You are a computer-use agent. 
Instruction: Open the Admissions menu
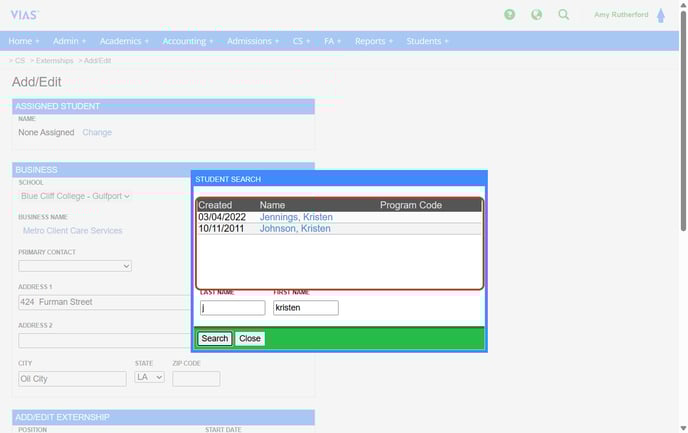253,41
